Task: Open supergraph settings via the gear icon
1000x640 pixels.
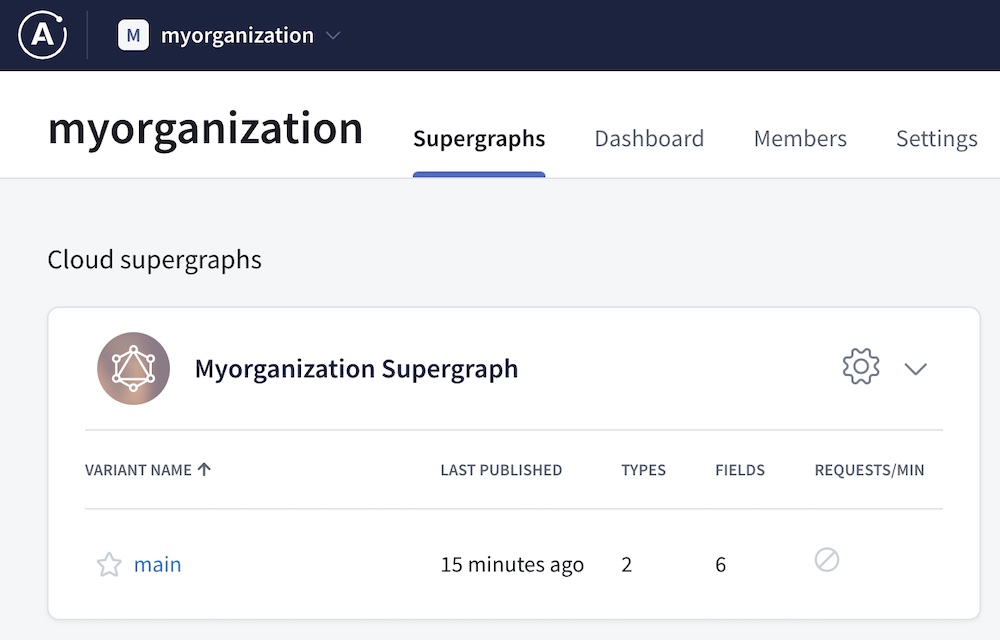Action: [x=861, y=367]
